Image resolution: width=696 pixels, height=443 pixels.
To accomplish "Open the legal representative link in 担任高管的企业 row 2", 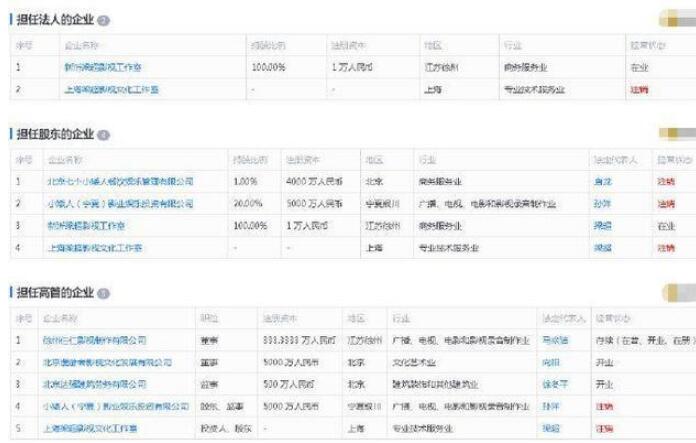I will (551, 363).
